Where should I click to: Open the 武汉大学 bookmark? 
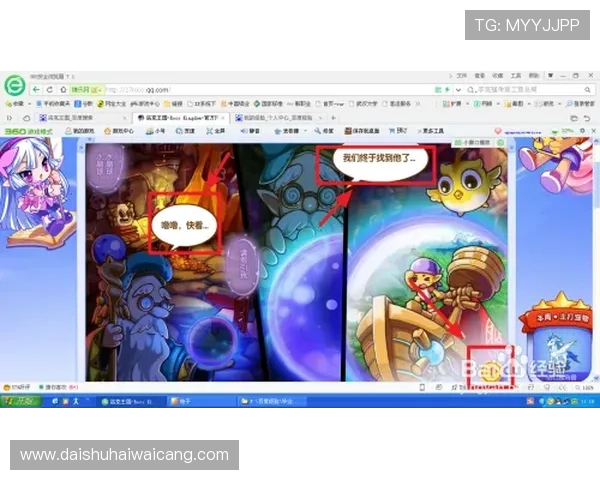click(x=364, y=104)
